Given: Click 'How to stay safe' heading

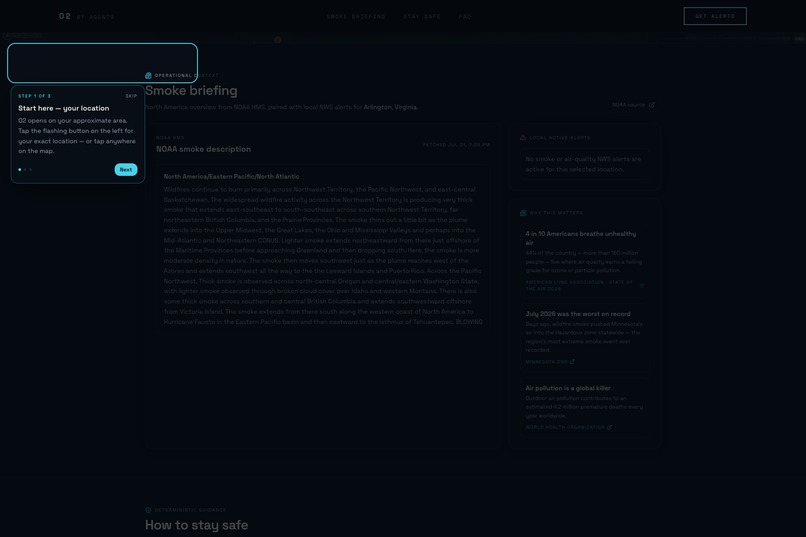Looking at the screenshot, I should click(x=196, y=525).
